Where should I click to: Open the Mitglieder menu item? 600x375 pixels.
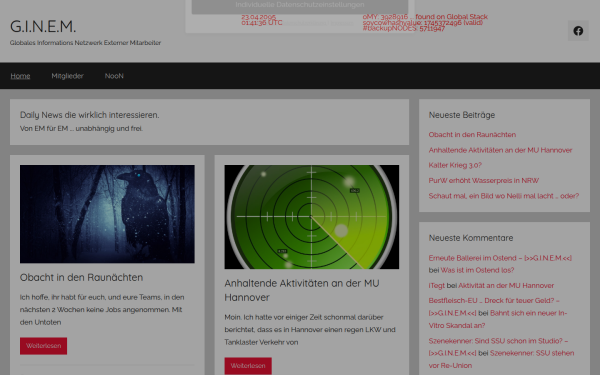(x=67, y=76)
